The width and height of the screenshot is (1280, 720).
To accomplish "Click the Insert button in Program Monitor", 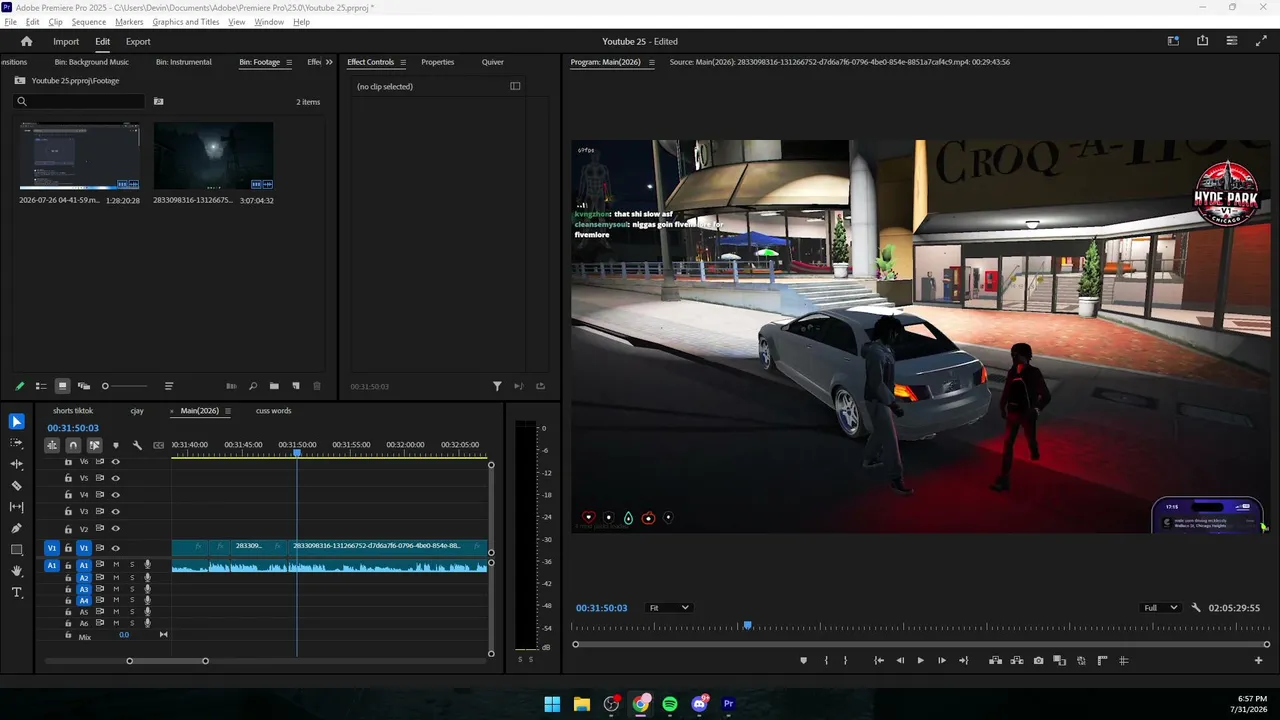I will [x=995, y=660].
